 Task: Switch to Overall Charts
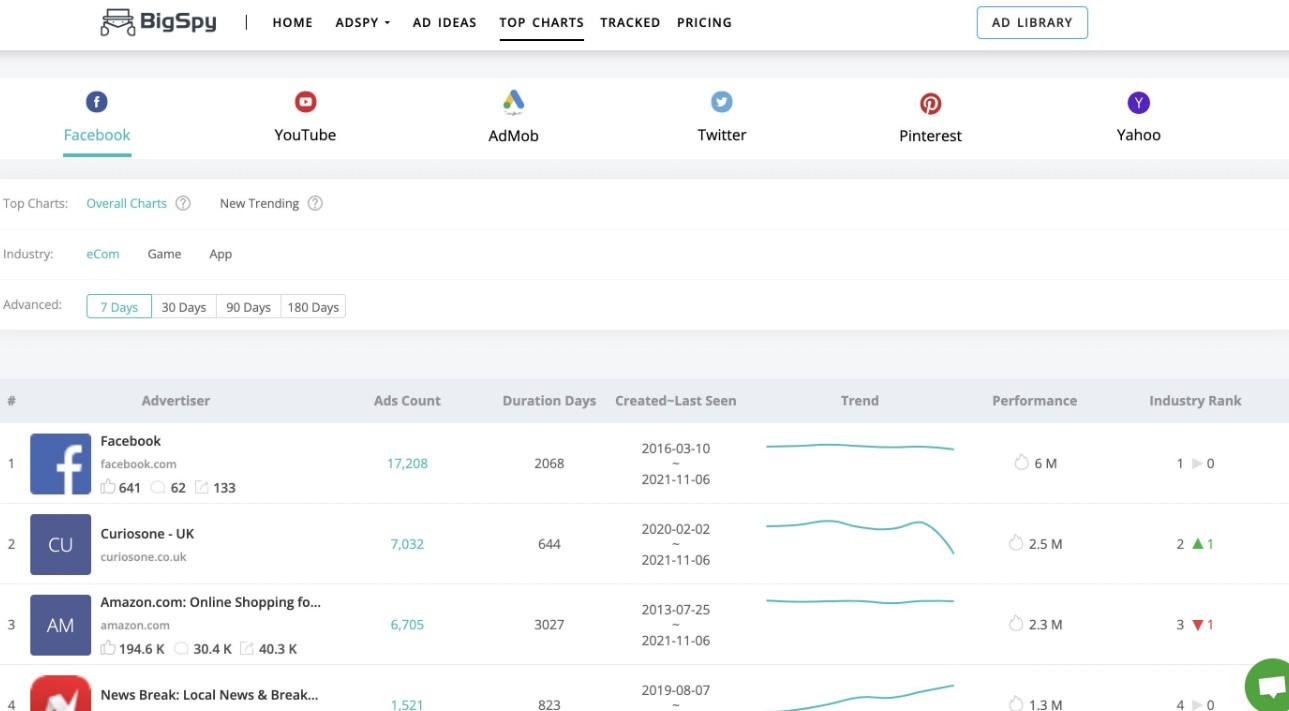tap(126, 203)
